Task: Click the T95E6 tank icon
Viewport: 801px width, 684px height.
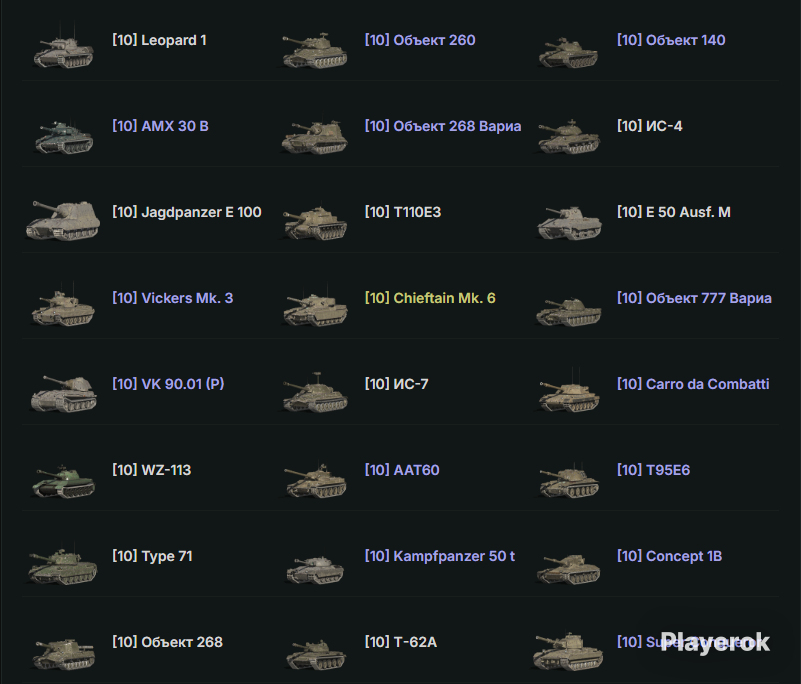Action: point(569,480)
